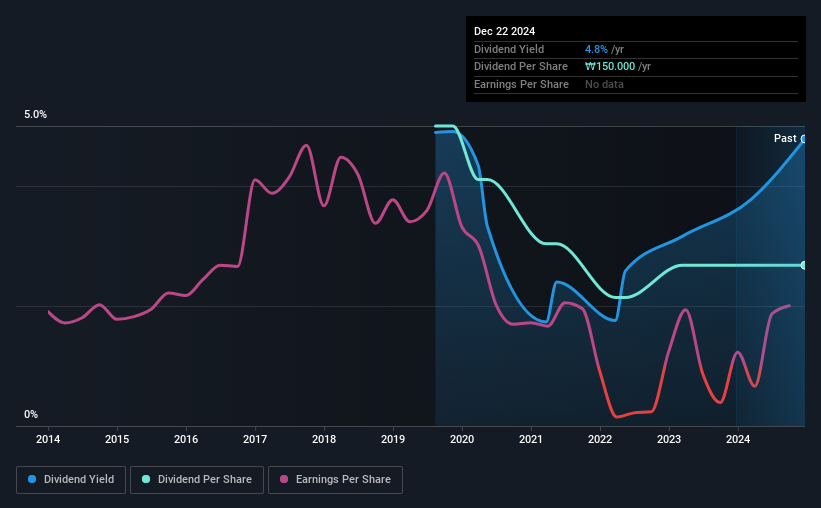Image resolution: width=821 pixels, height=508 pixels.
Task: Click the ₩150.000 dividend per share value
Action: click(610, 67)
